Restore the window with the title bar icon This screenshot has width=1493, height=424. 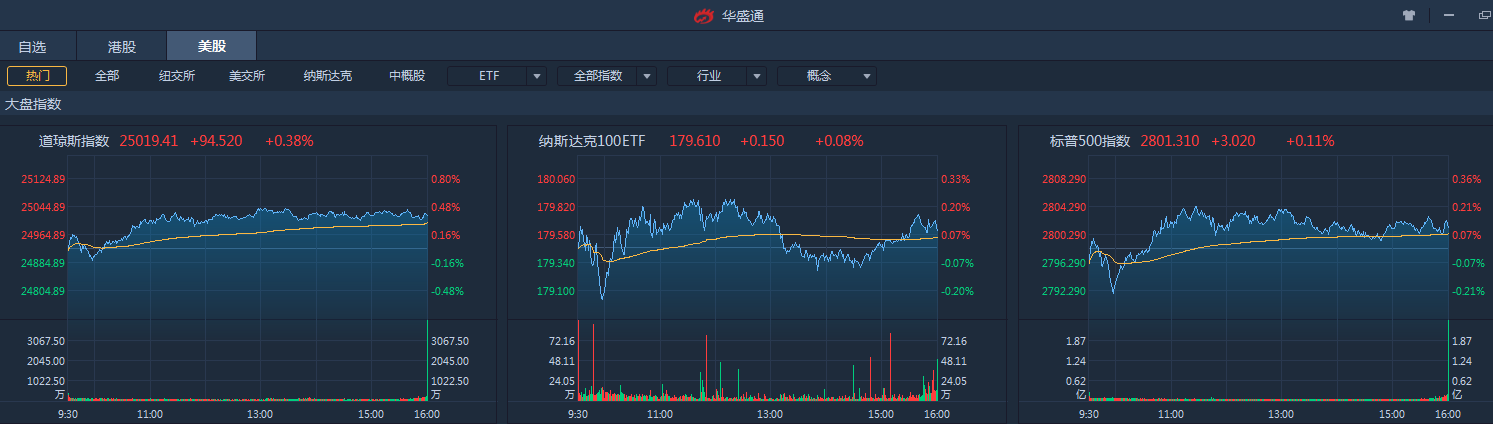pos(1484,15)
